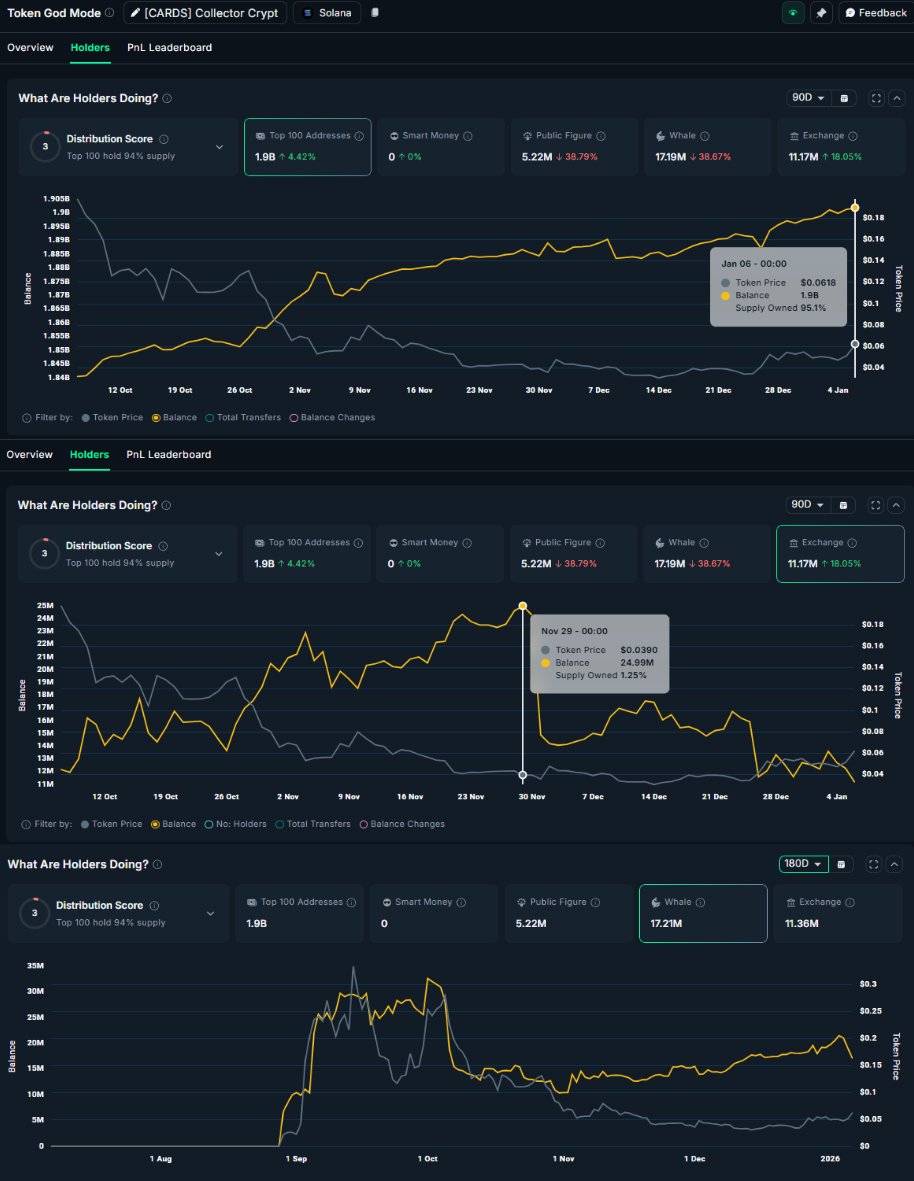The width and height of the screenshot is (914, 1181).
Task: Open the info icon beside the second What Are Holders Doing heading
Action: pyautogui.click(x=166, y=505)
